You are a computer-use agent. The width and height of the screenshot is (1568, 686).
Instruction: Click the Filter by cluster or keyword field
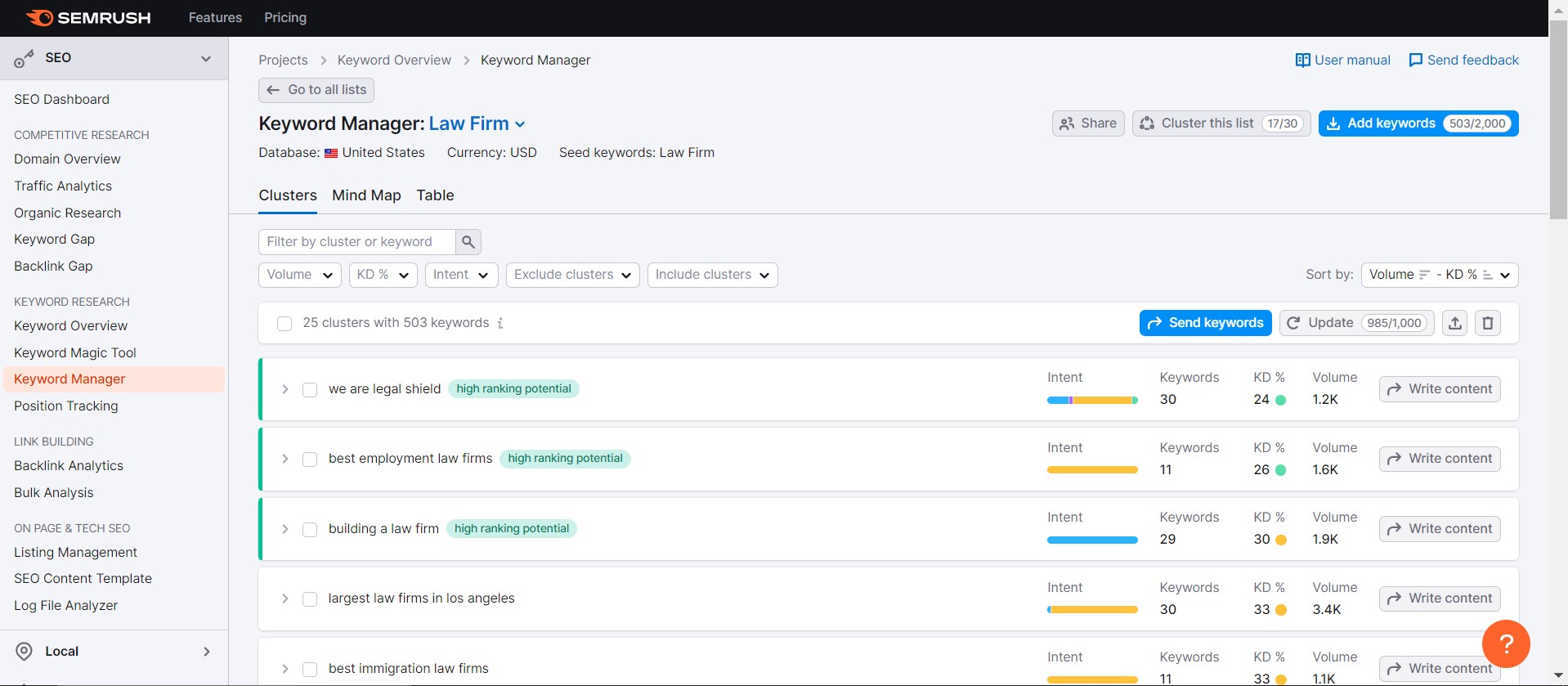pos(357,242)
